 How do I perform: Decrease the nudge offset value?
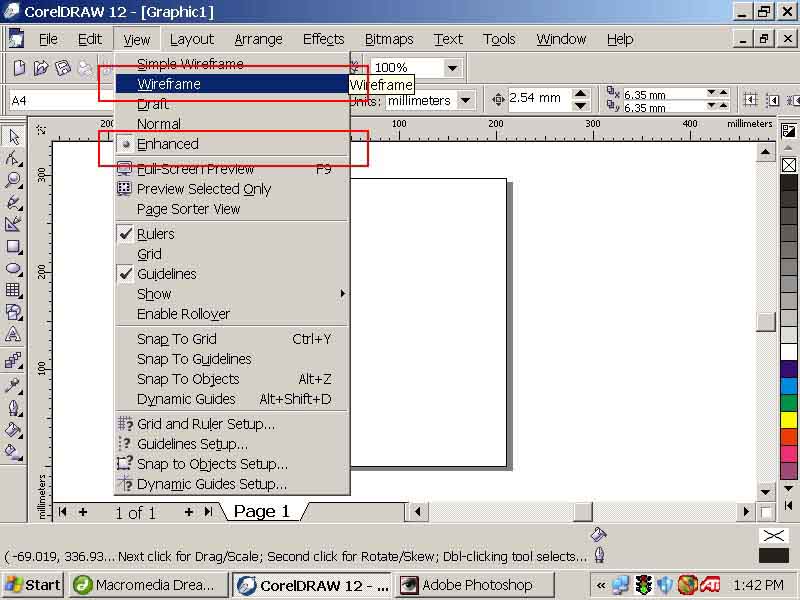(580, 106)
